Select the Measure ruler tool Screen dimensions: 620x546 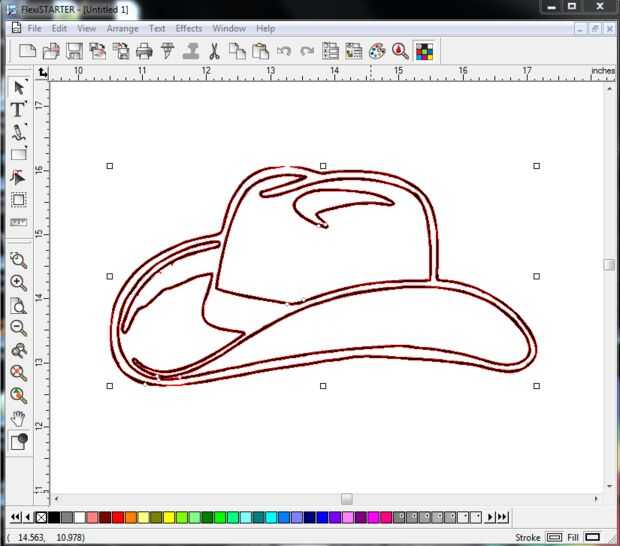[x=18, y=222]
